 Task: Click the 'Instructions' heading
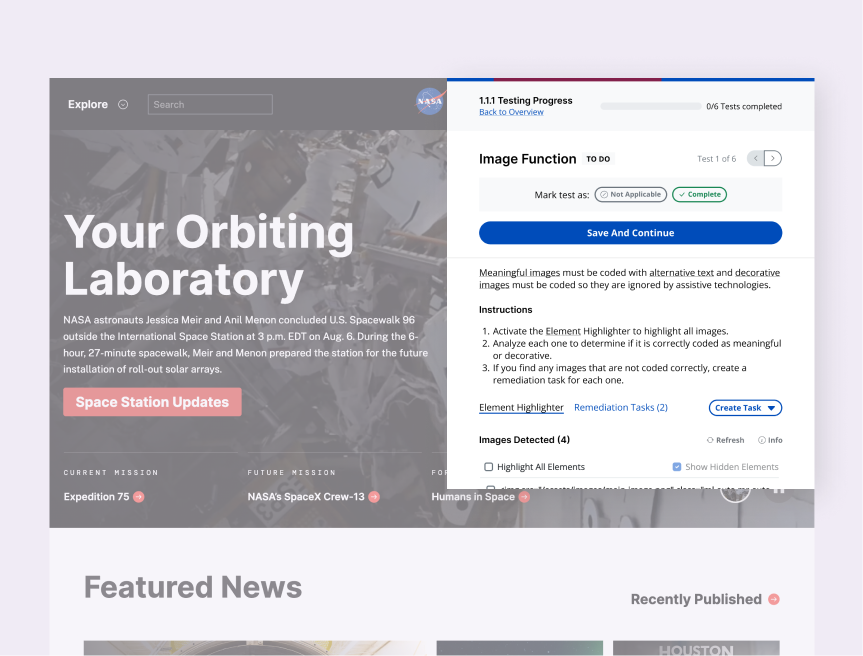click(505, 310)
